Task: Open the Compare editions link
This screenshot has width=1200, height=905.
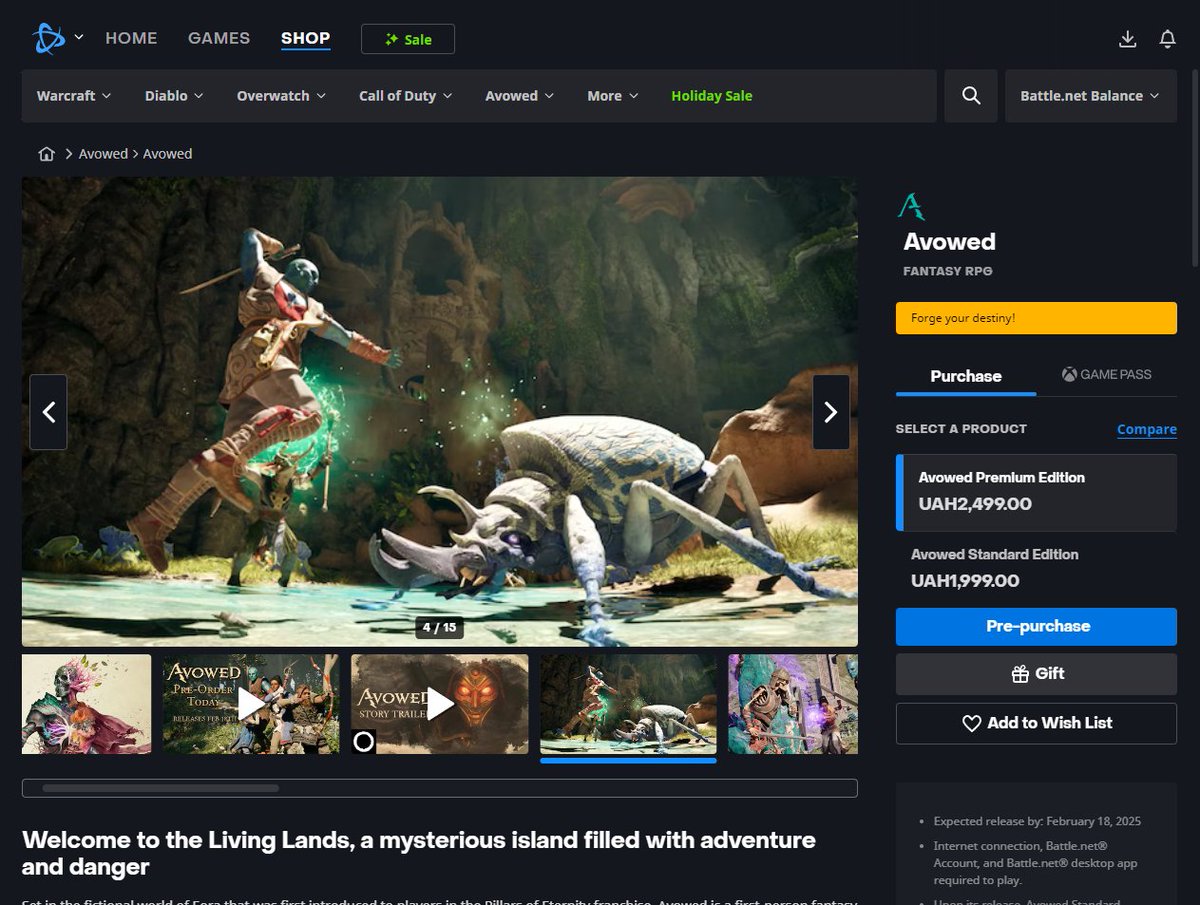Action: tap(1147, 429)
